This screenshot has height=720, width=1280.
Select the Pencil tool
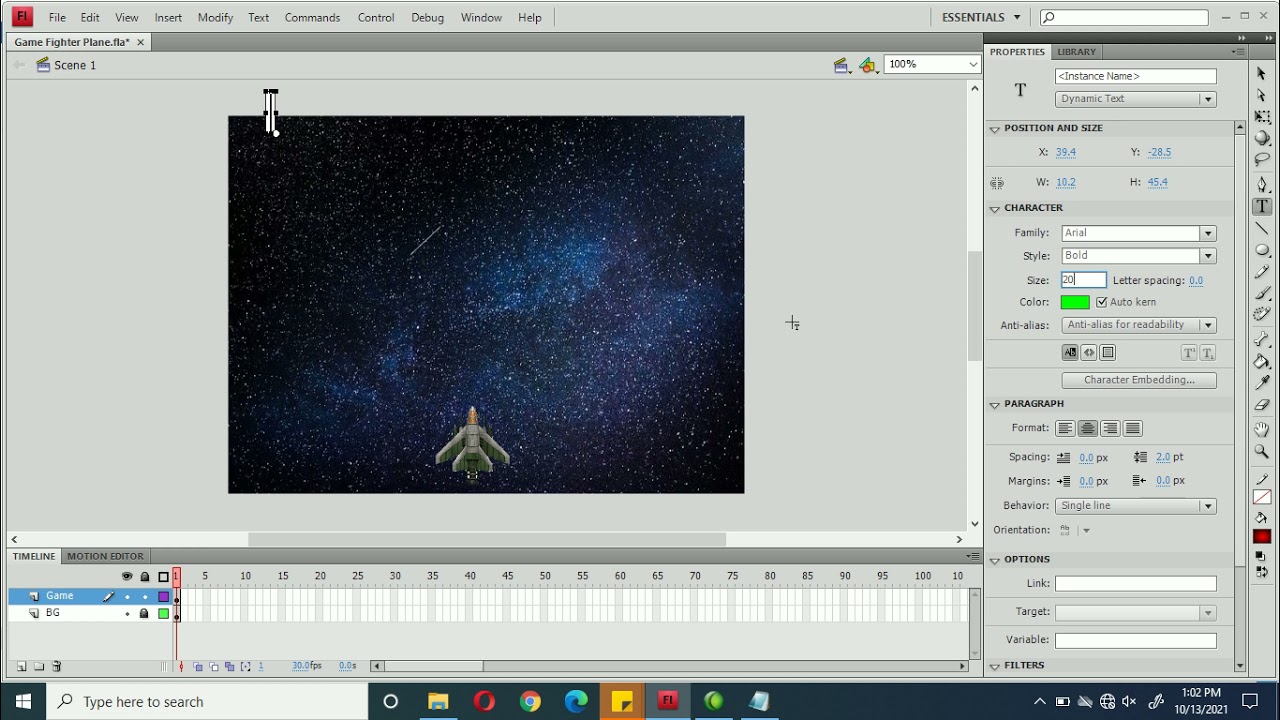pos(1262,272)
